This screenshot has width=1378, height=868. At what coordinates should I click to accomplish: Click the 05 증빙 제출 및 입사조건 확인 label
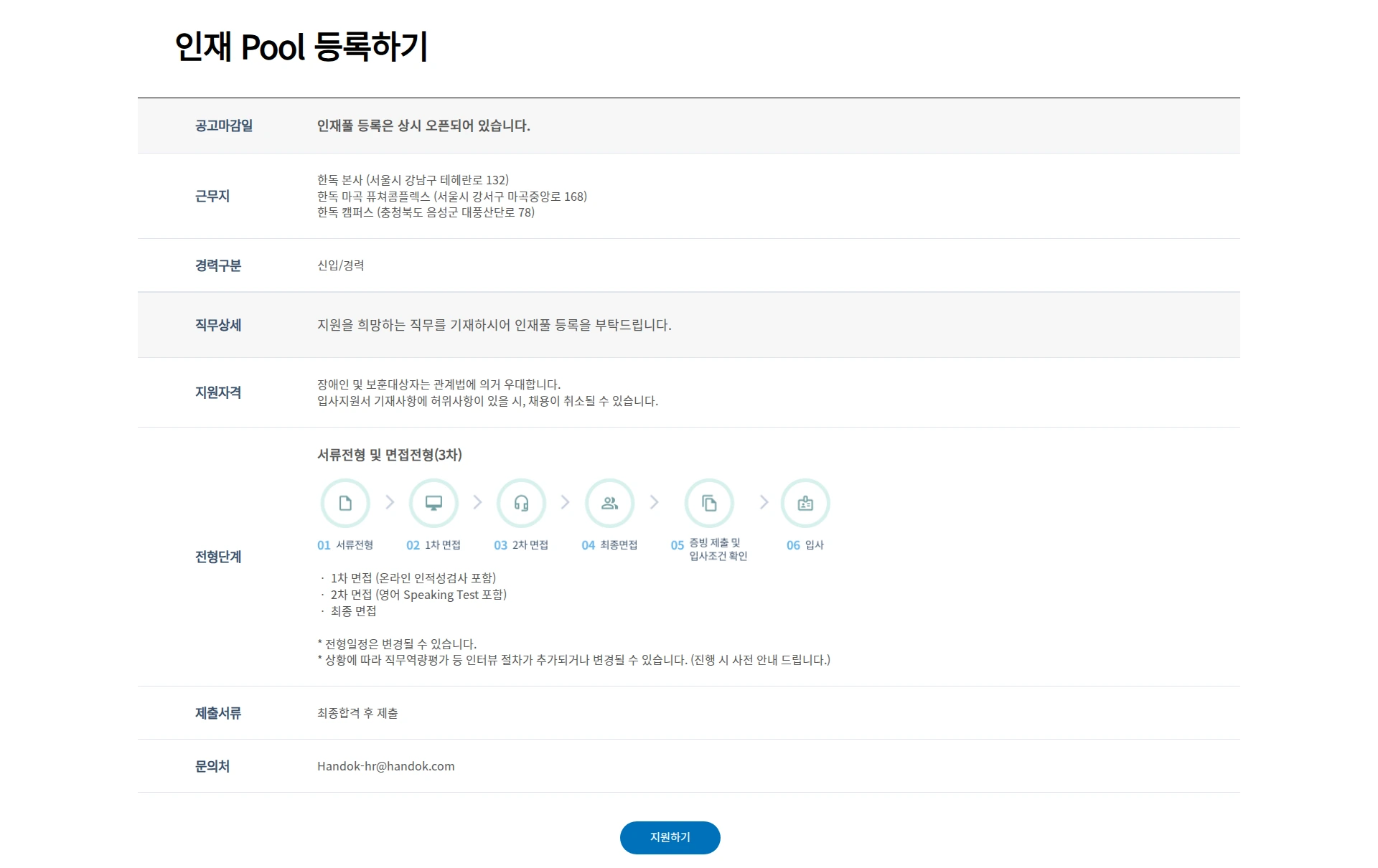(709, 549)
